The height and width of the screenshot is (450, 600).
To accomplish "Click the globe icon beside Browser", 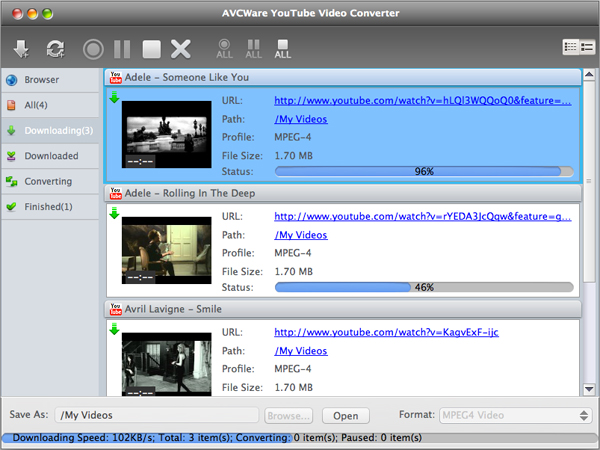I will click(x=12, y=80).
